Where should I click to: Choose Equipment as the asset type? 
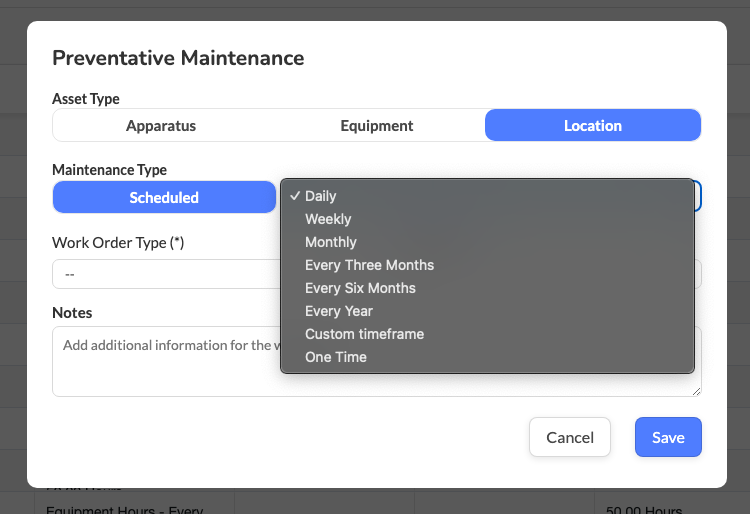[376, 126]
